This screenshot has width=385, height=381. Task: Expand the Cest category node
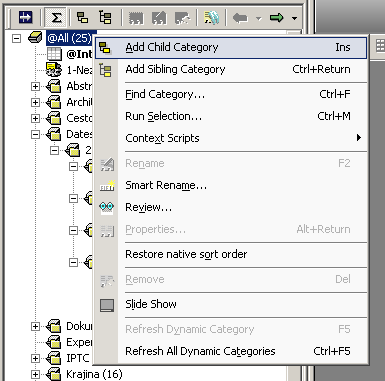pyautogui.click(x=35, y=118)
